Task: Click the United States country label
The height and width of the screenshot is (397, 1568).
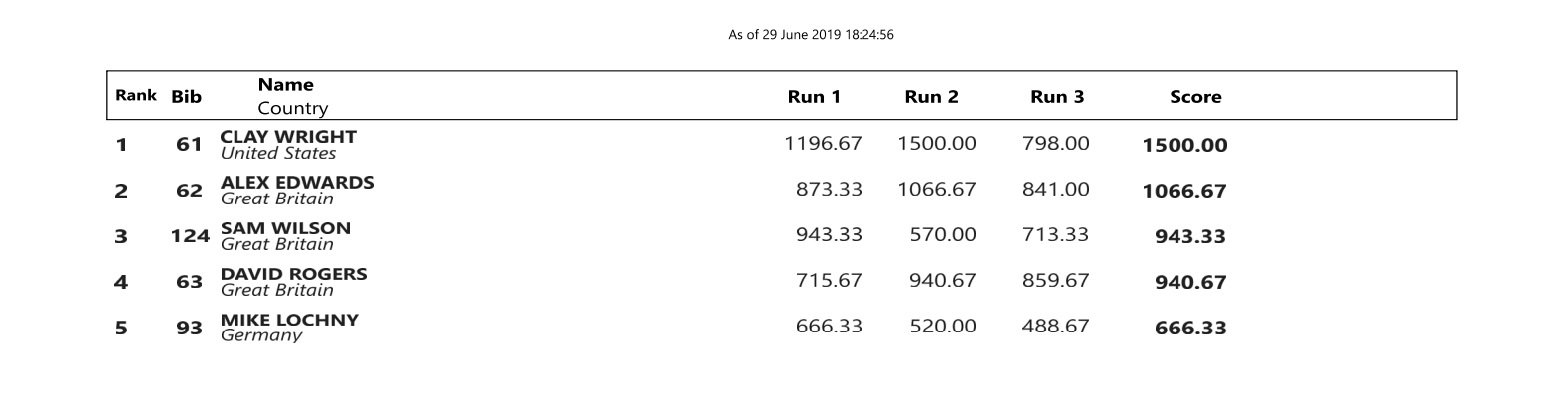Action: click(278, 153)
